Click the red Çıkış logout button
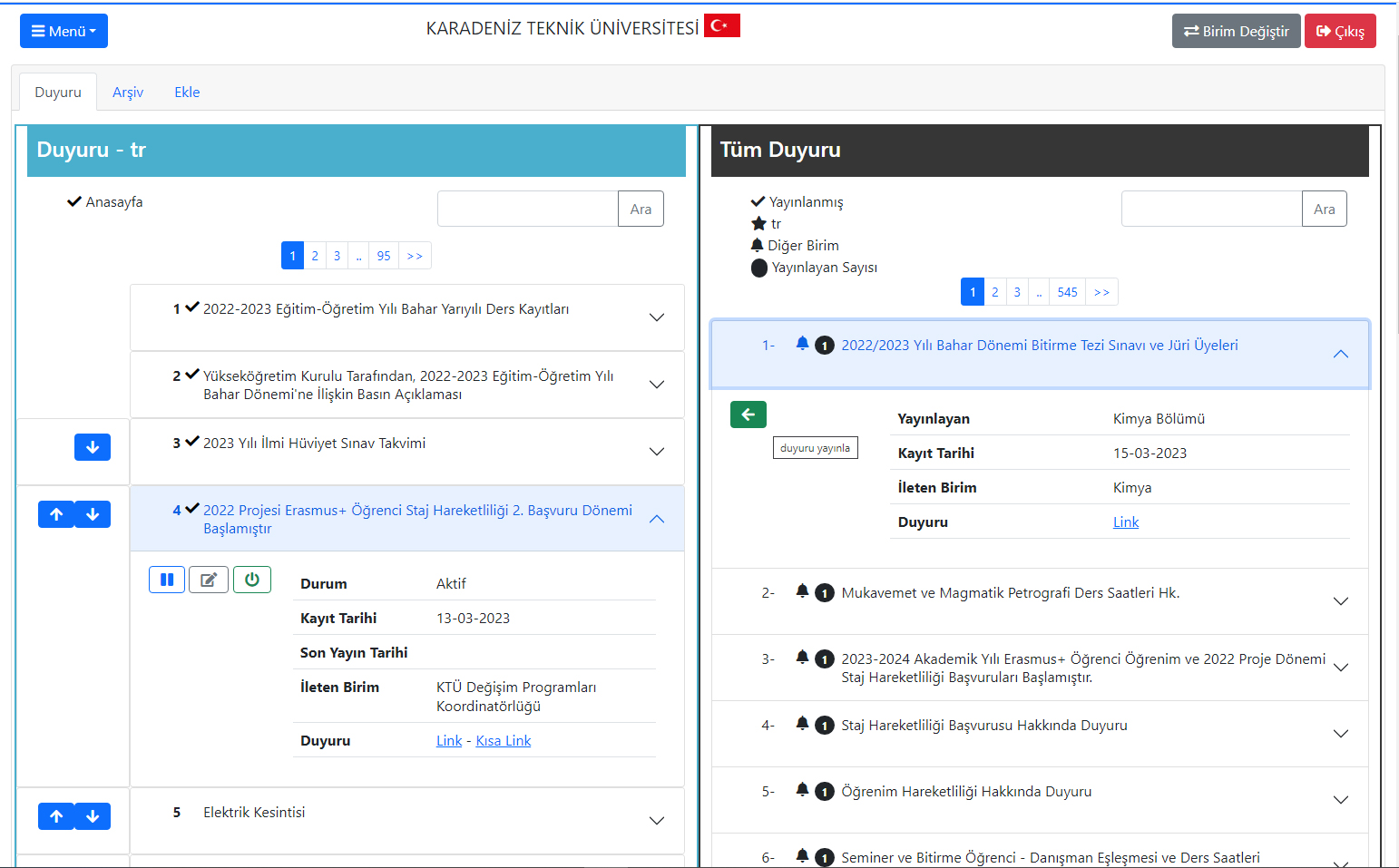This screenshot has width=1399, height=868. point(1340,31)
